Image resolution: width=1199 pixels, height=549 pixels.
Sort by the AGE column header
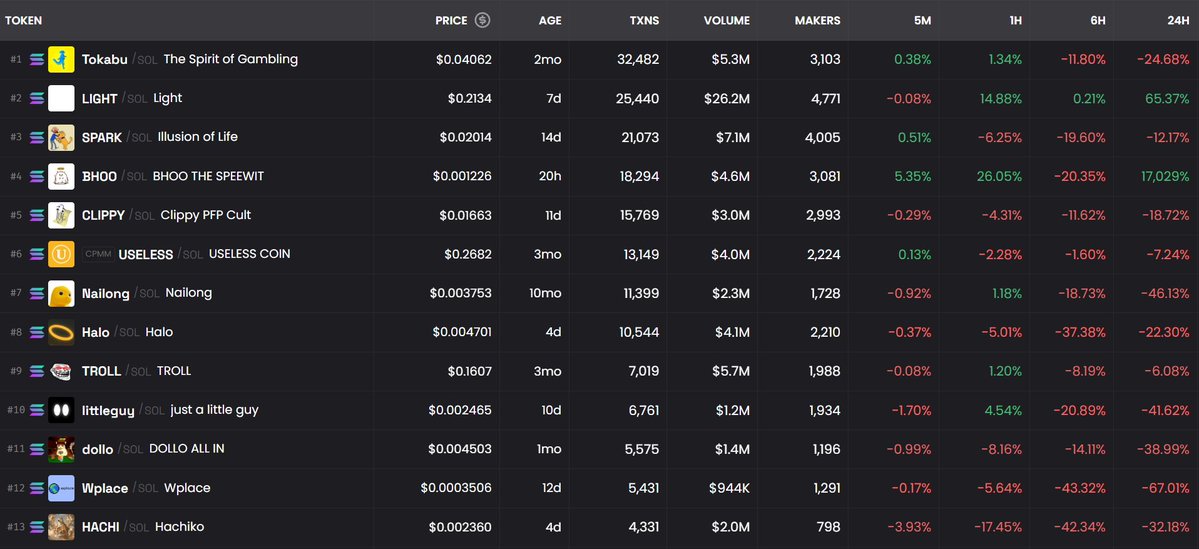[x=550, y=21]
